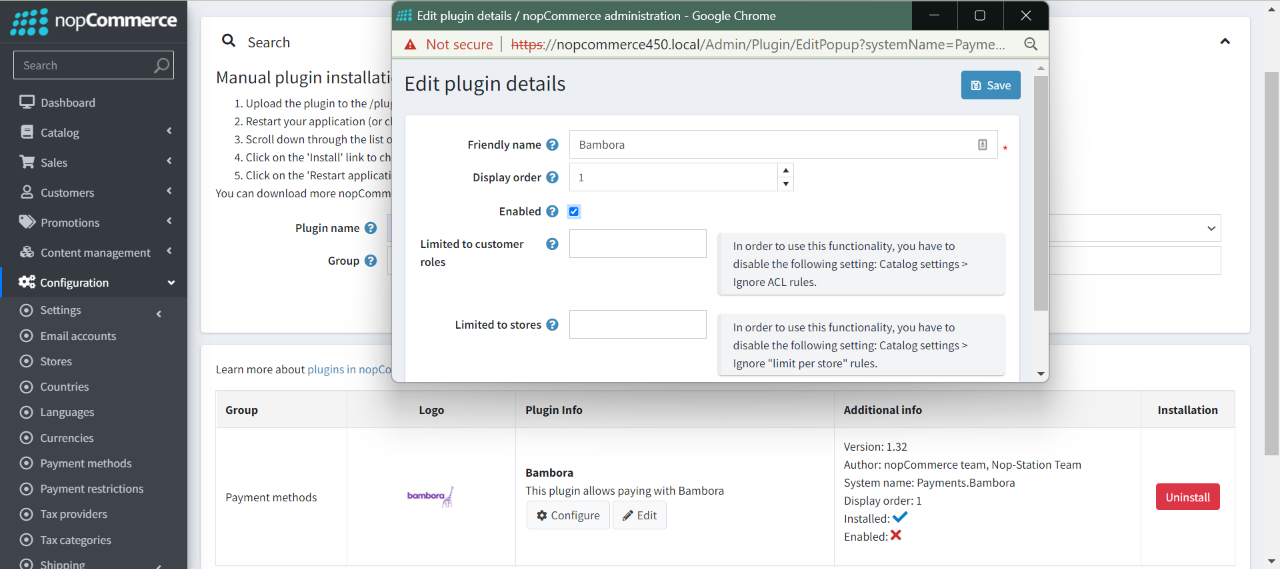This screenshot has width=1280, height=569.
Task: Expand the Catalog menu
Action: tap(169, 132)
